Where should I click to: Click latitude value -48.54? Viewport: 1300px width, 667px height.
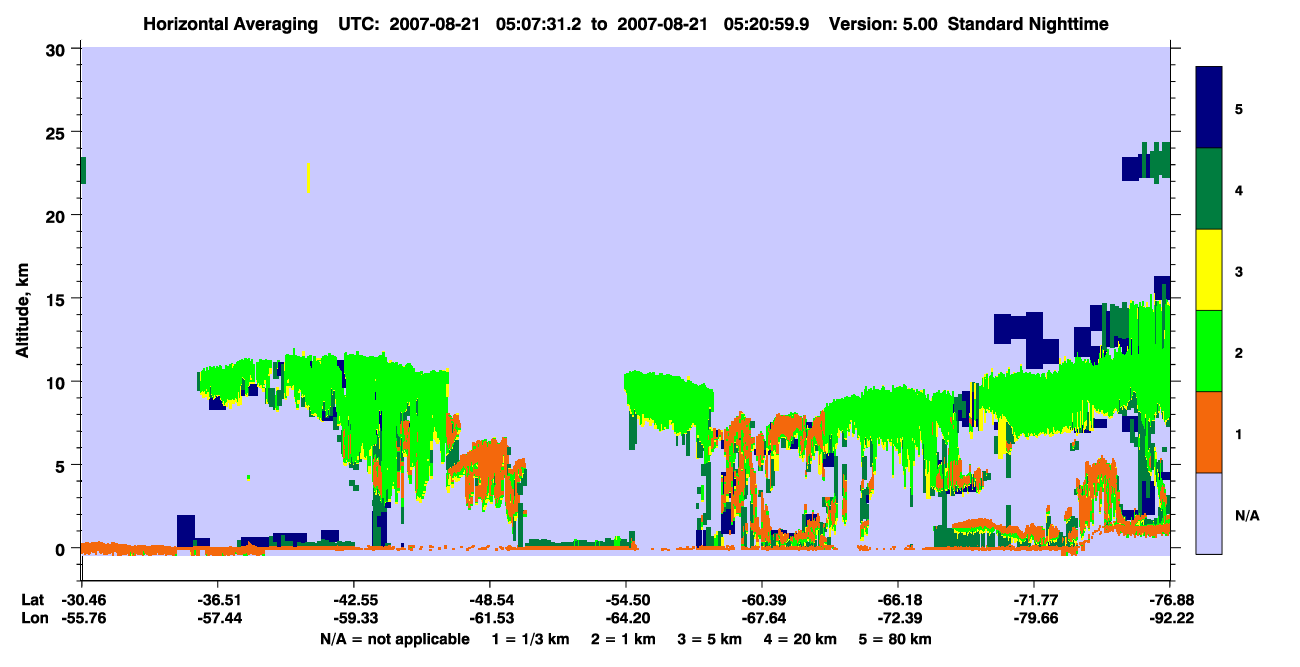click(489, 600)
